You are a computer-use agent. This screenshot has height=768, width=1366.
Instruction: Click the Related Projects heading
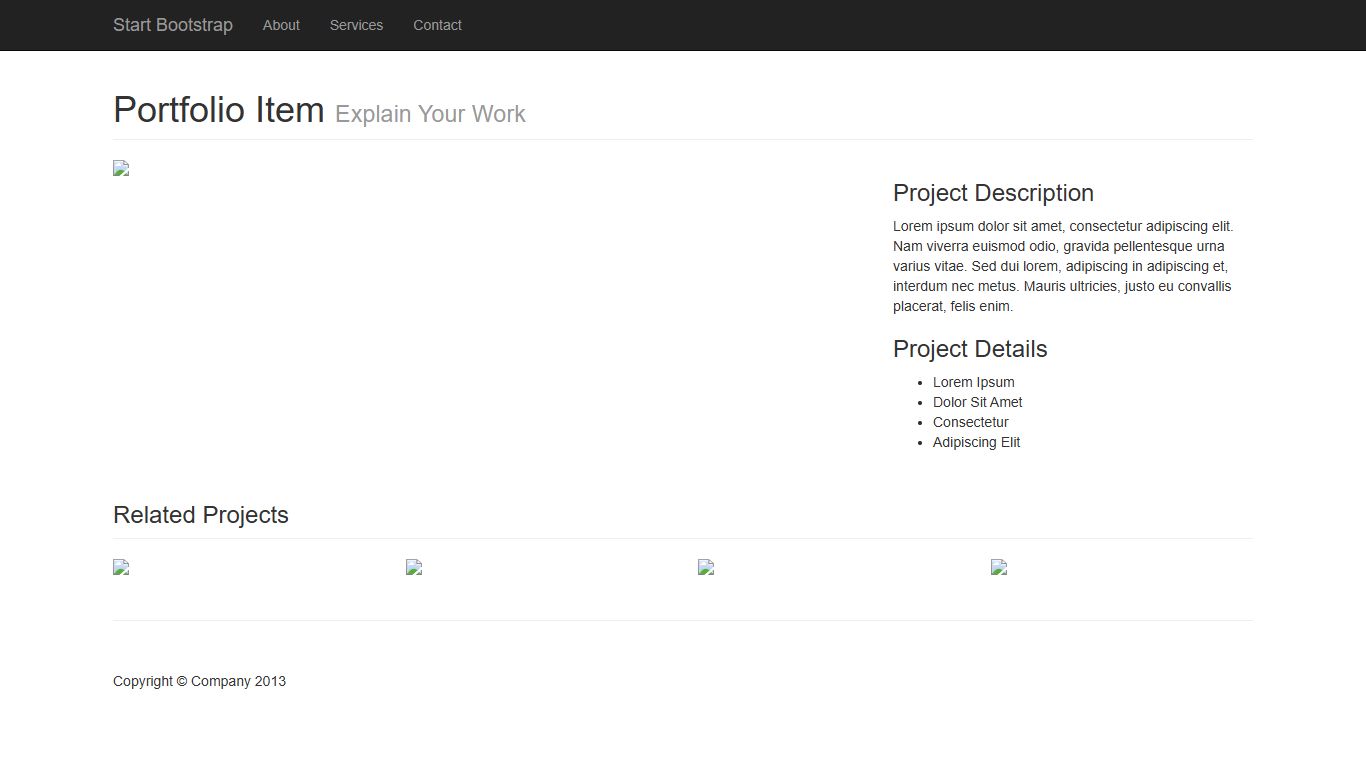[201, 515]
